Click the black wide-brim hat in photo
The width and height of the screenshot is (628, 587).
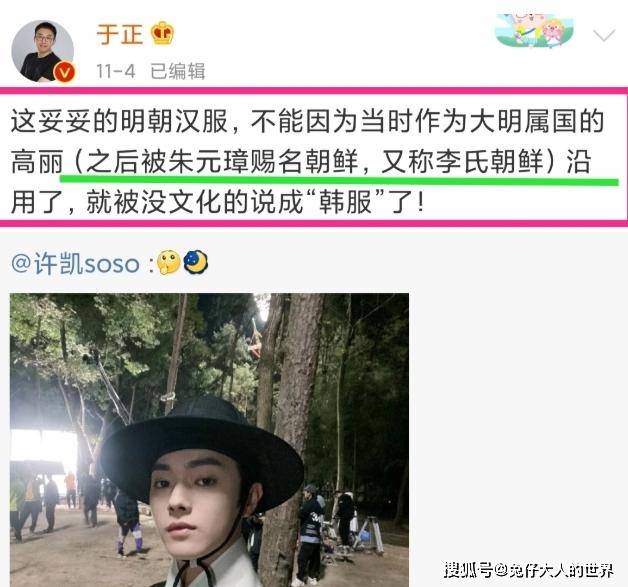[x=201, y=448]
